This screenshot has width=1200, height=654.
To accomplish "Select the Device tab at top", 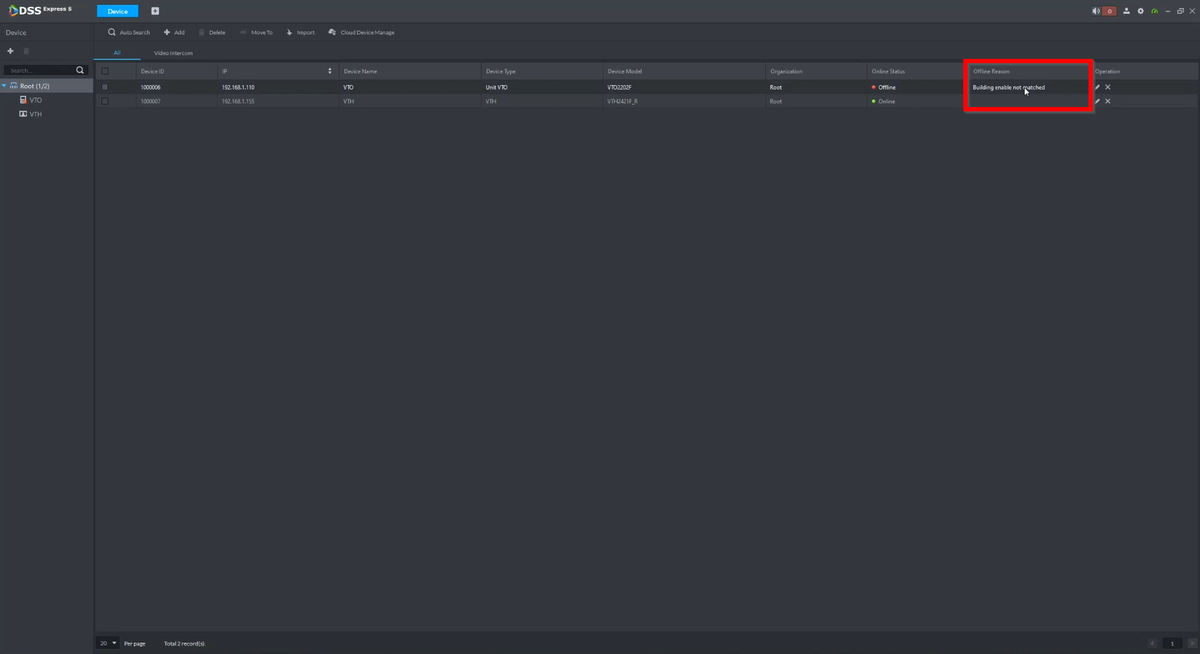I will (x=118, y=11).
